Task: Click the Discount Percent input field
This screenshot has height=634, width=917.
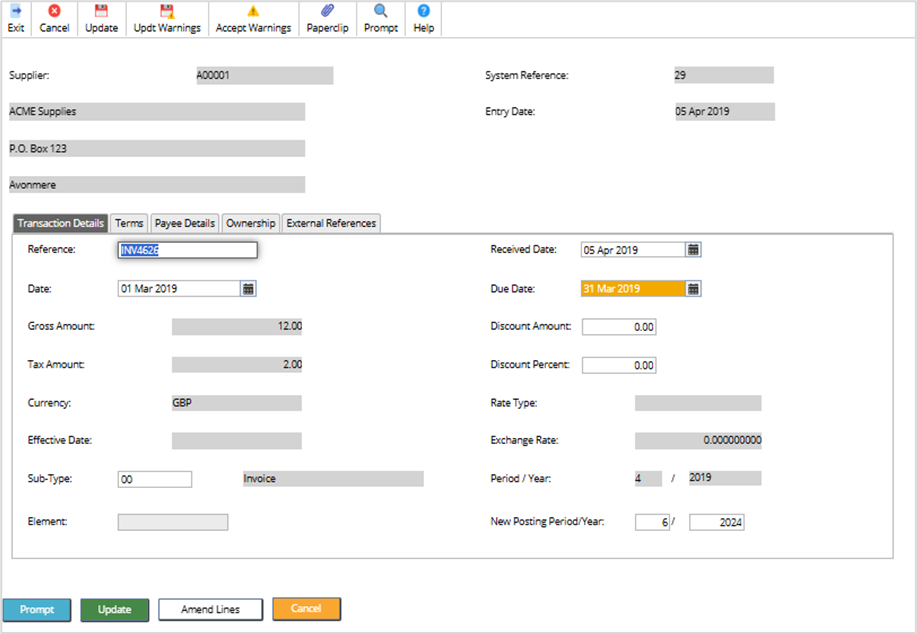Action: [619, 365]
